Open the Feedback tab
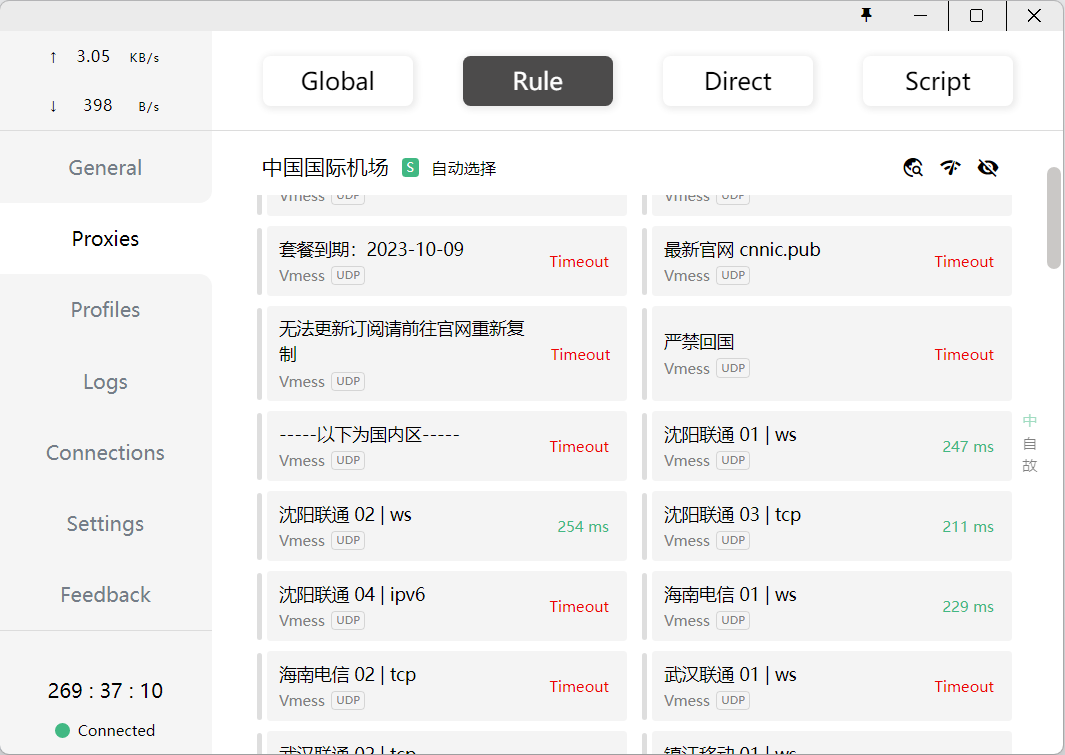Image resolution: width=1065 pixels, height=755 pixels. pyautogui.click(x=105, y=595)
